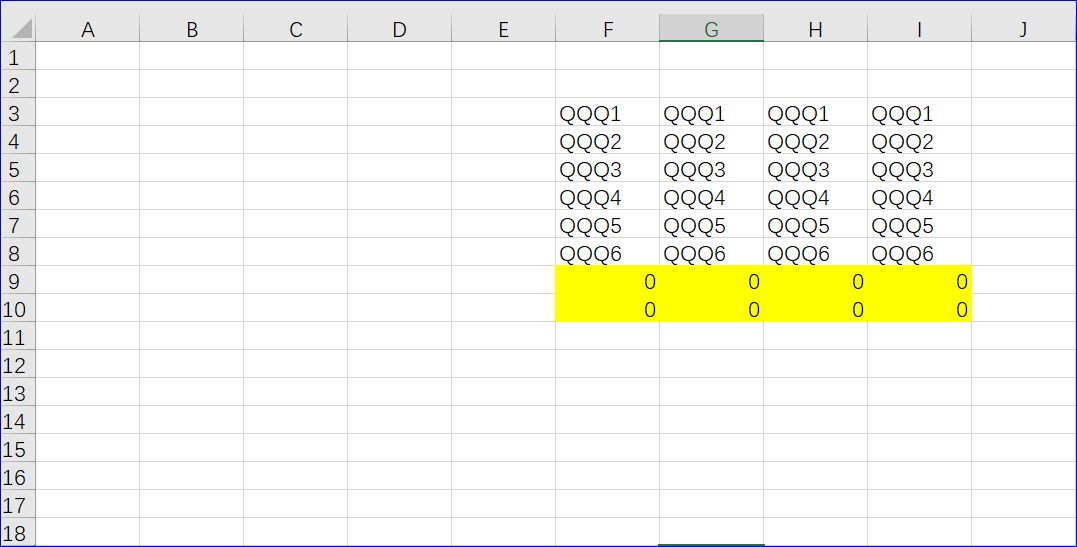
Task: Select row 17 header
Action: tap(19, 504)
